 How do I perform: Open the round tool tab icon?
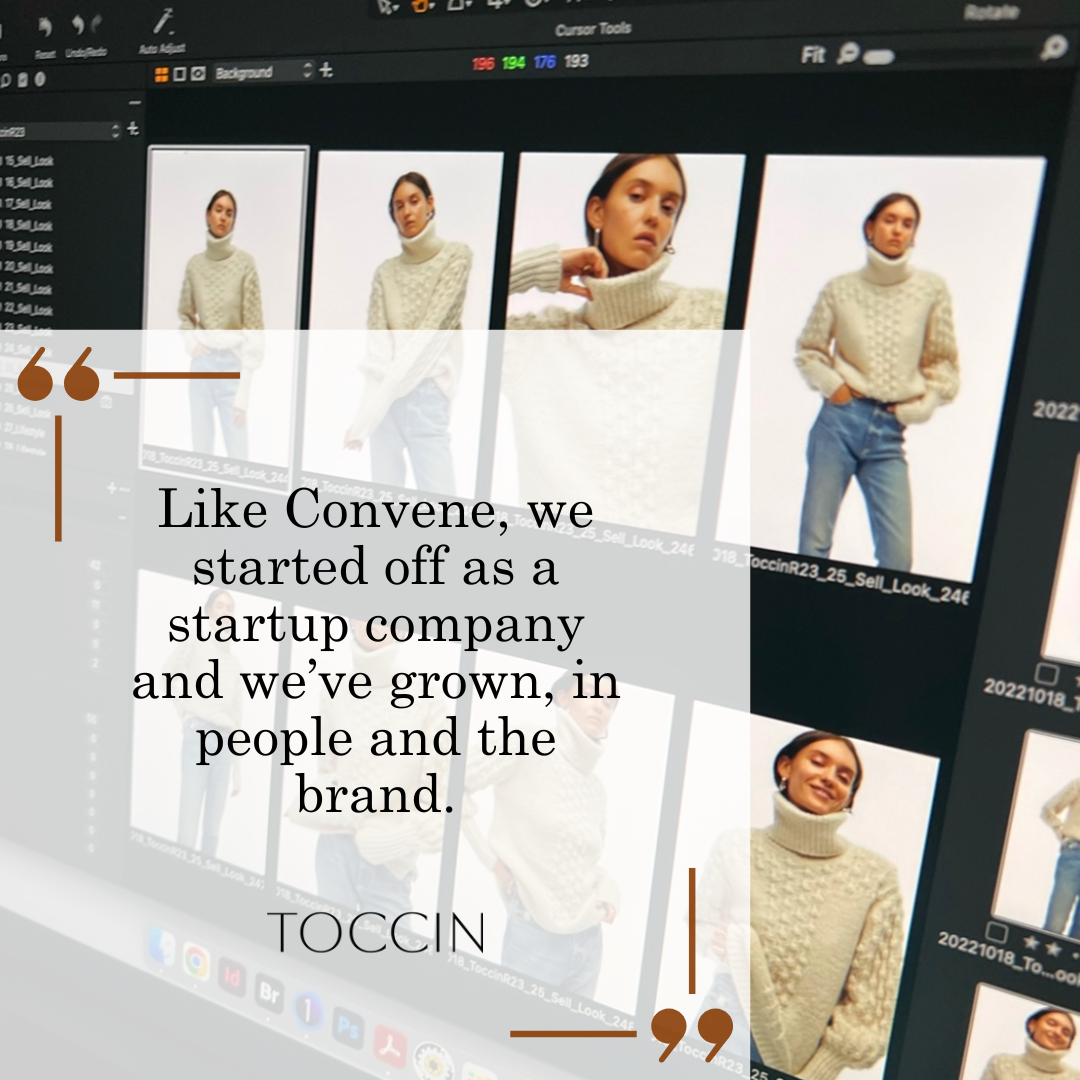coord(40,79)
